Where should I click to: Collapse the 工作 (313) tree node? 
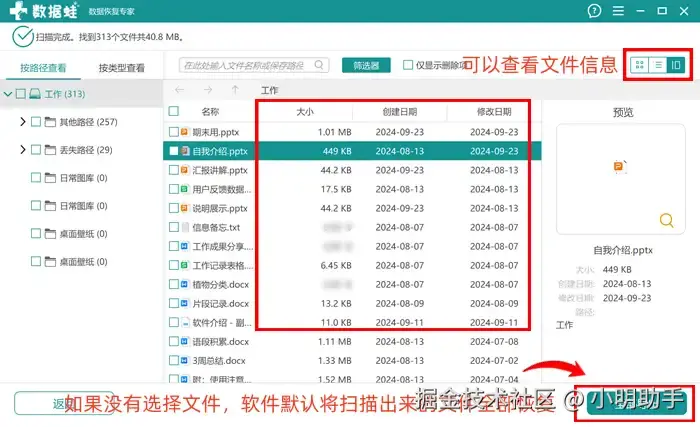click(x=8, y=94)
